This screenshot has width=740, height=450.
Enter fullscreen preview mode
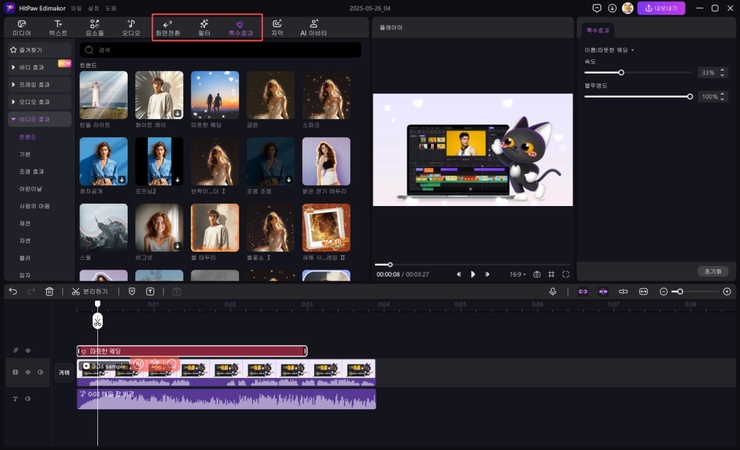click(565, 274)
